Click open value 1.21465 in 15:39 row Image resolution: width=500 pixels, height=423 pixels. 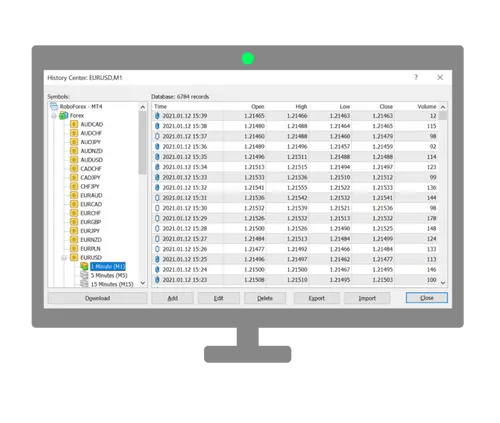point(254,116)
